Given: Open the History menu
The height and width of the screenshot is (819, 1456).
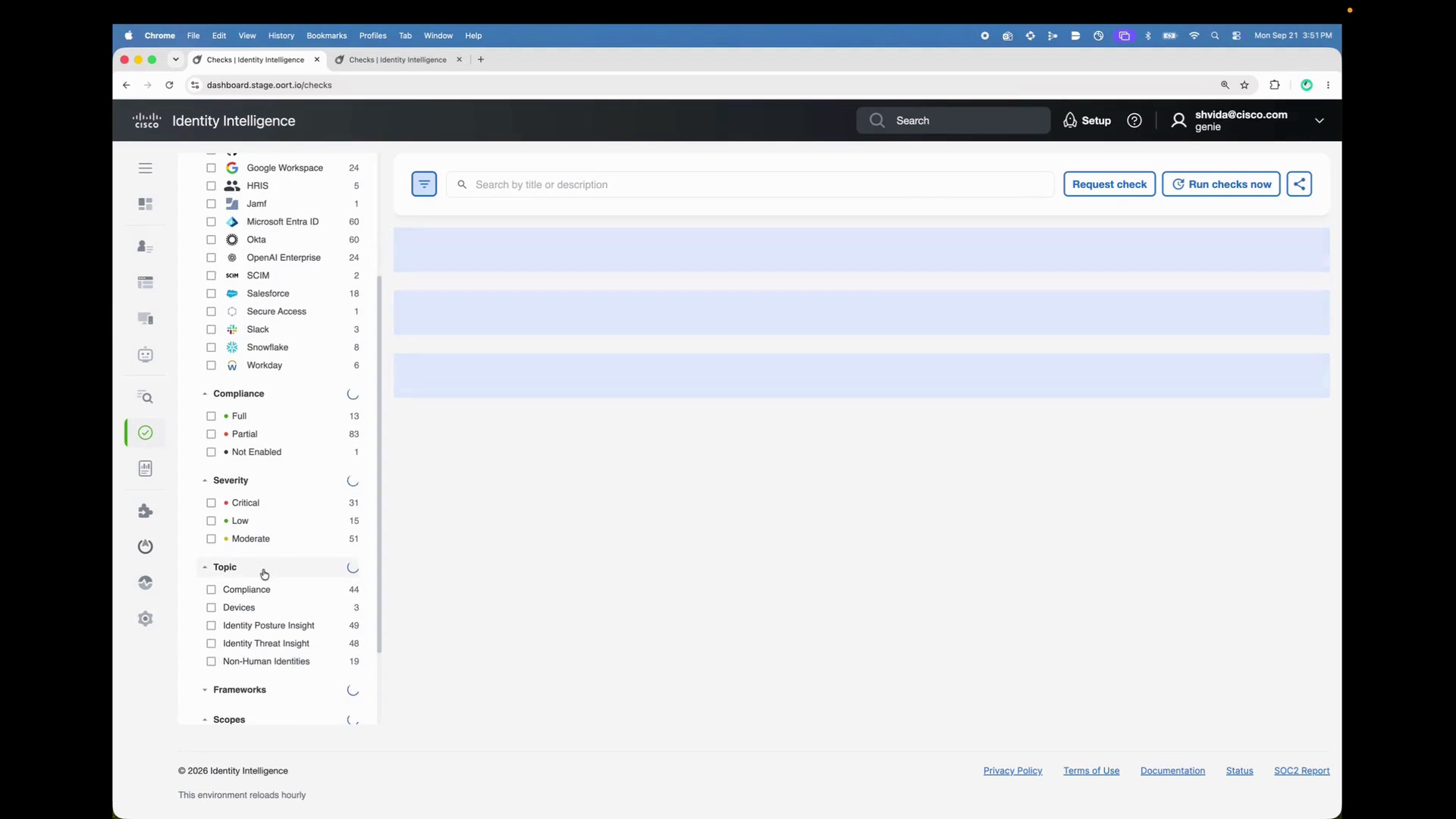Looking at the screenshot, I should [x=281, y=36].
